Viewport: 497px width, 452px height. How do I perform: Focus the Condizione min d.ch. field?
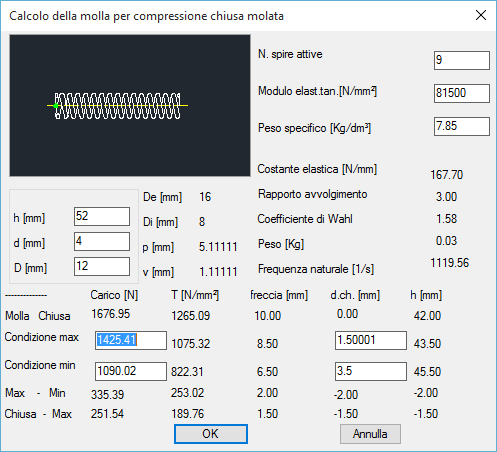tap(371, 371)
